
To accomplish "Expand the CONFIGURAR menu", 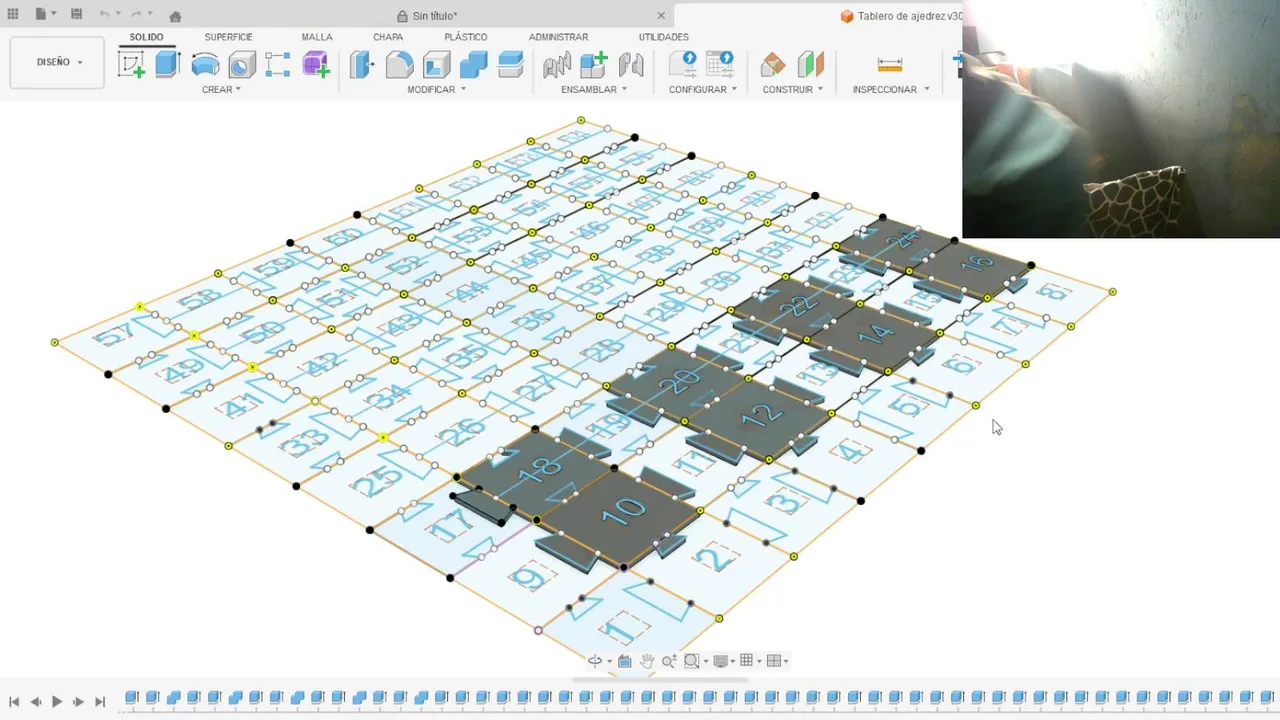I will [703, 89].
